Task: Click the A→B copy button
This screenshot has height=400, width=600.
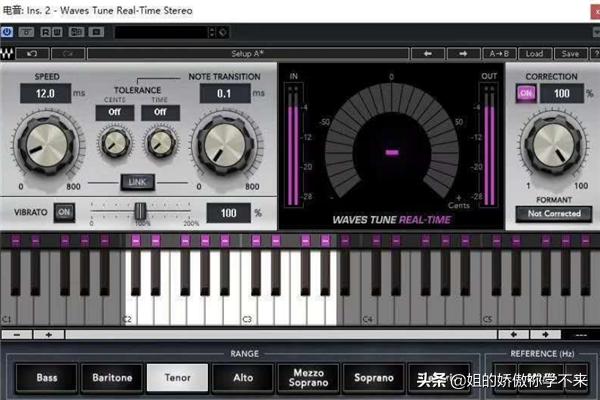Action: click(498, 53)
